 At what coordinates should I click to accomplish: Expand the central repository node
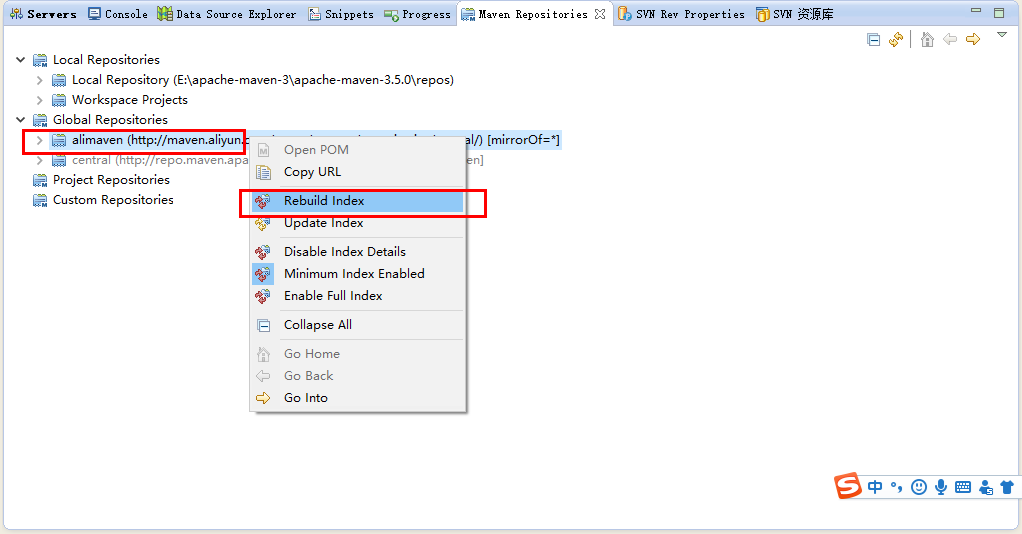pyautogui.click(x=40, y=160)
